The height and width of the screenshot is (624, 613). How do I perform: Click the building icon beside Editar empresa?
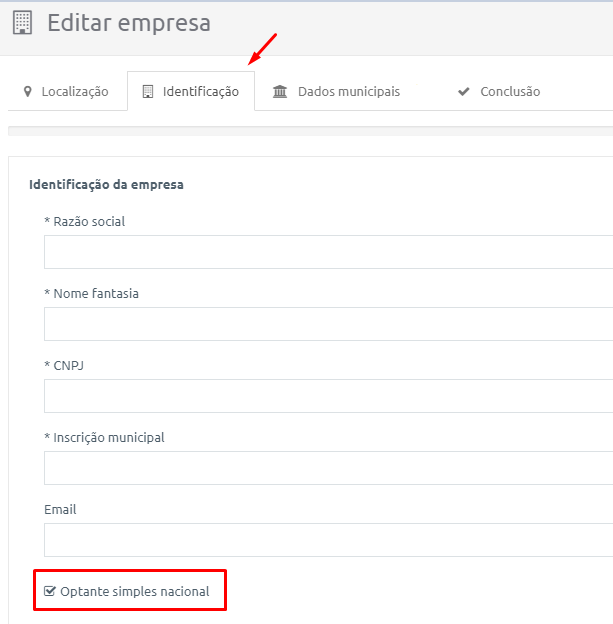pos(22,23)
